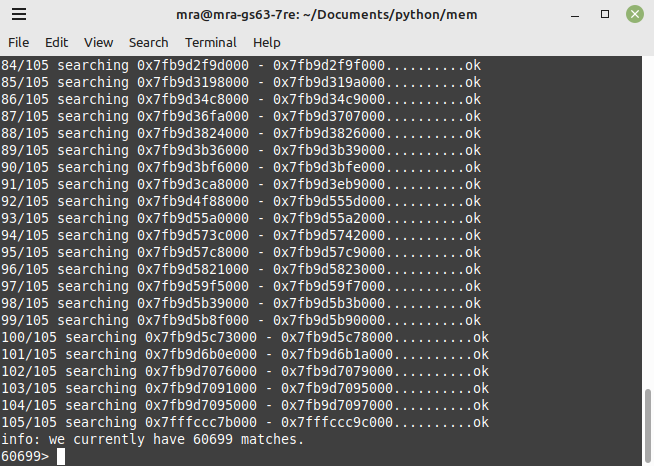Click the window title mra@mra-gs63-7re text

pos(234,15)
